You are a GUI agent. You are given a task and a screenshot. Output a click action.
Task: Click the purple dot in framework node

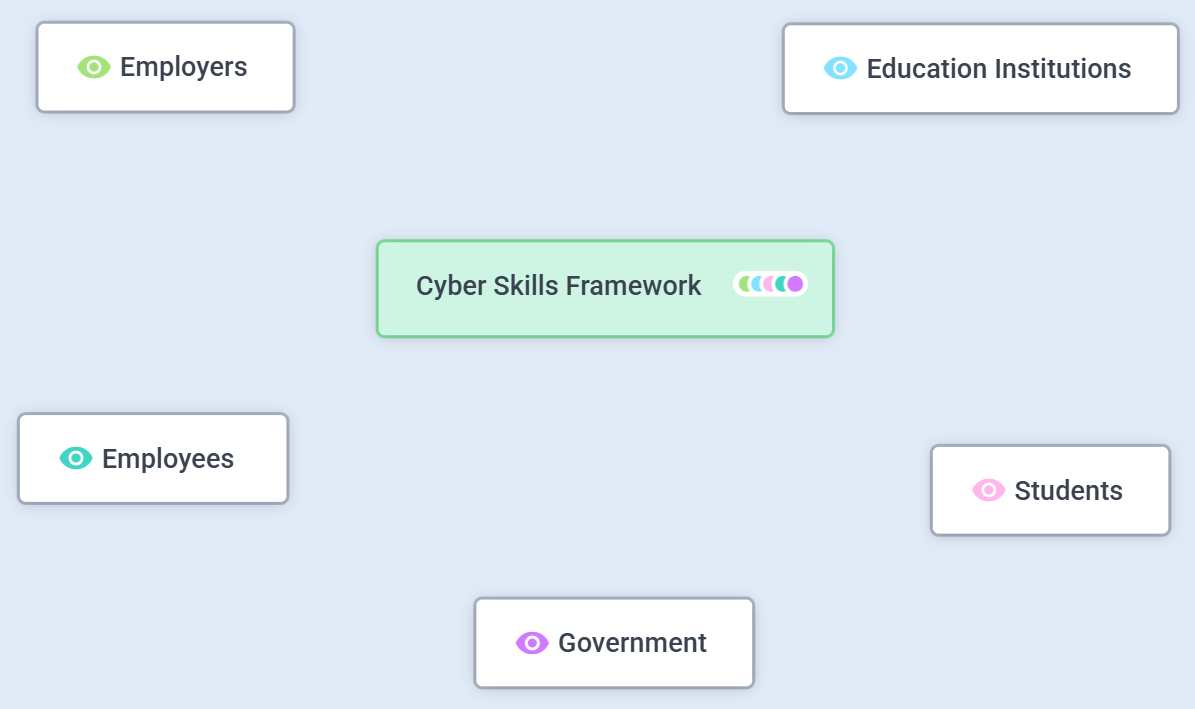pos(795,284)
